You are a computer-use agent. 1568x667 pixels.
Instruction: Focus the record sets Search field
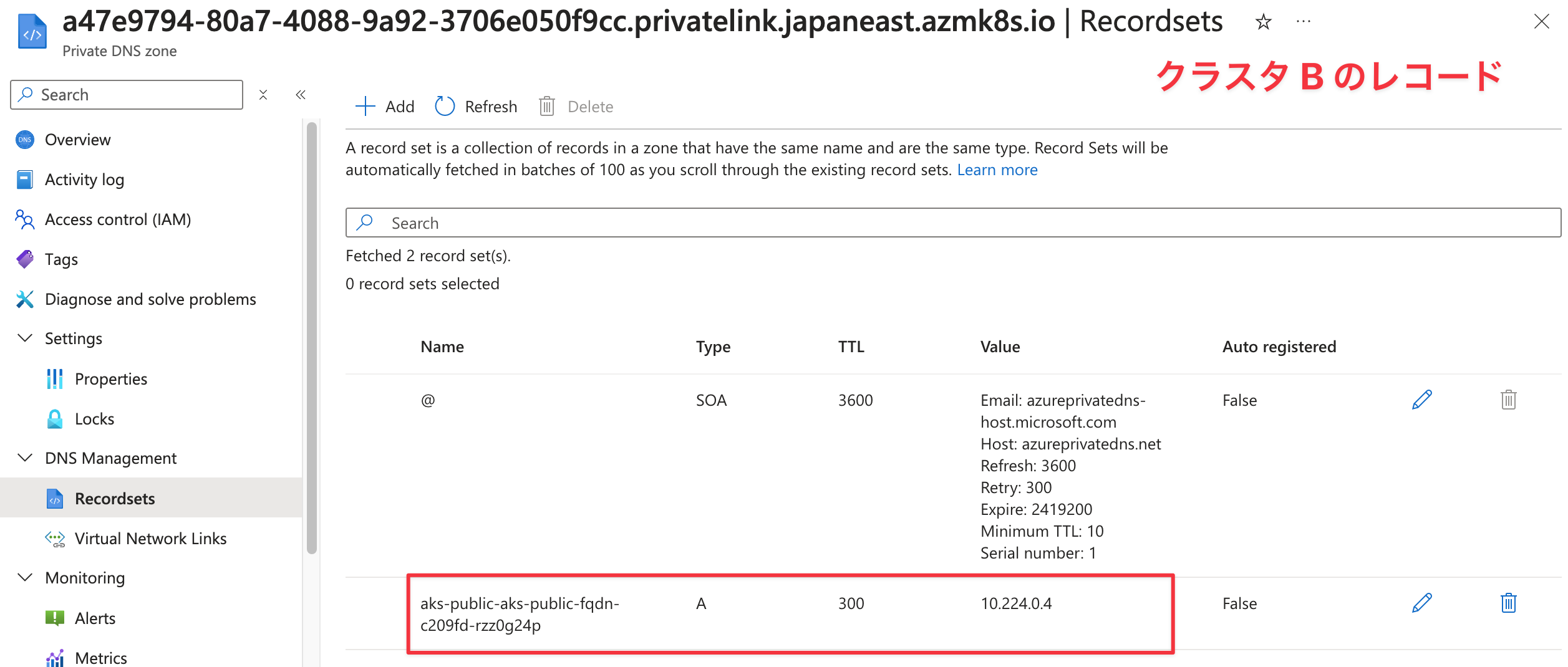[x=953, y=223]
